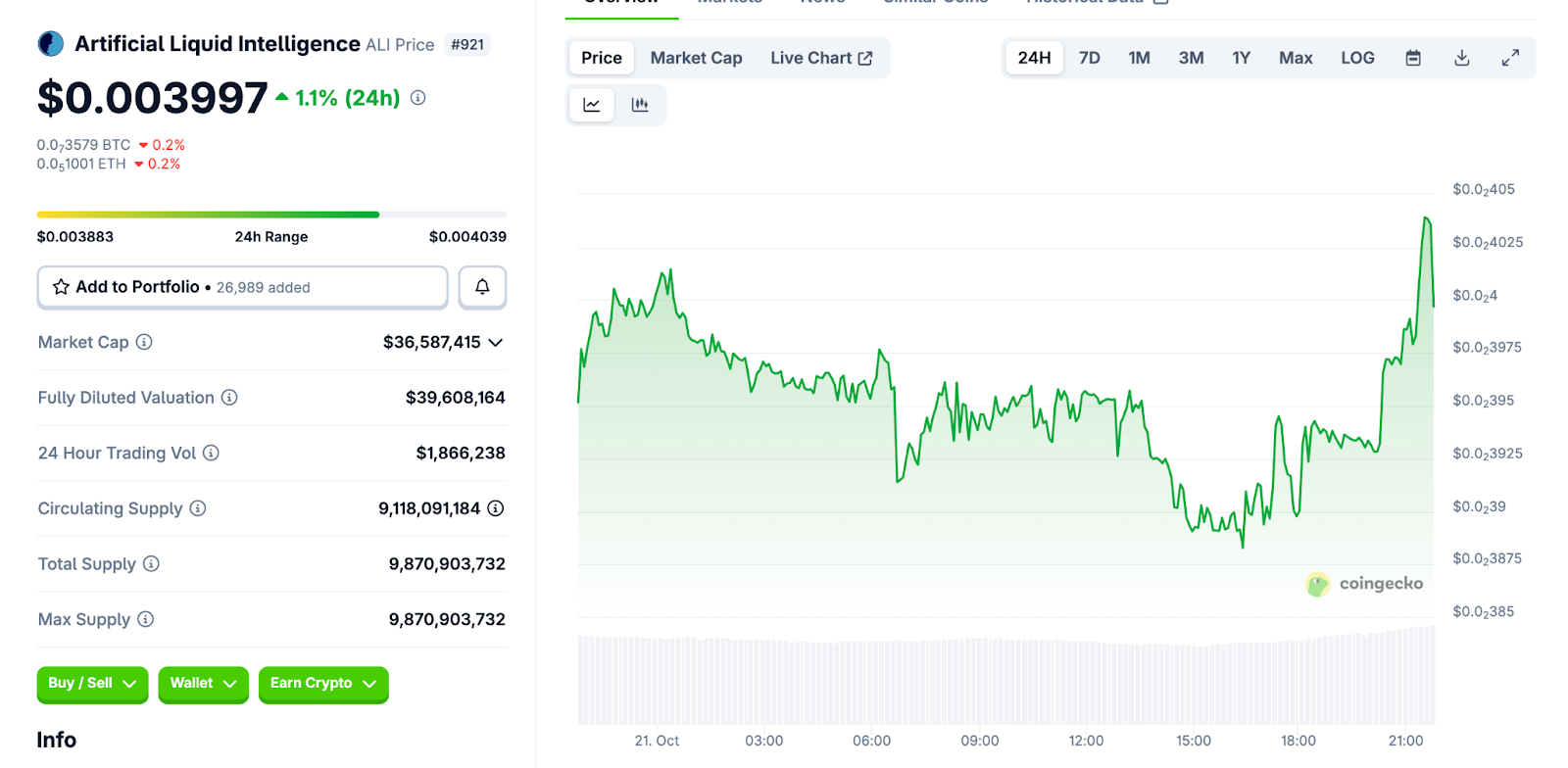1568x768 pixels.
Task: Switch to candlestick chart icon
Action: (x=640, y=105)
